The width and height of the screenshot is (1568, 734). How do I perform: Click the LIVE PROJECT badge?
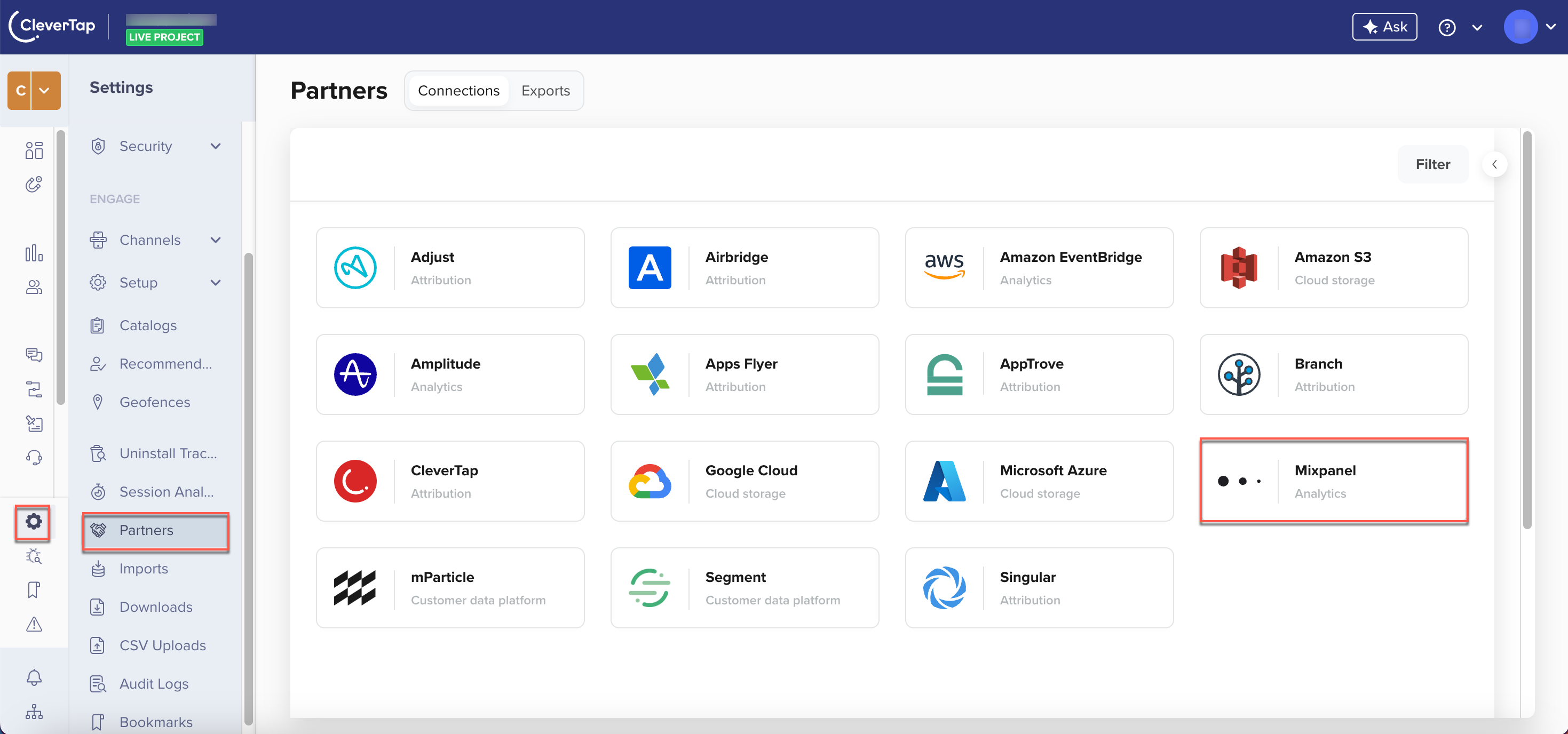[x=164, y=37]
